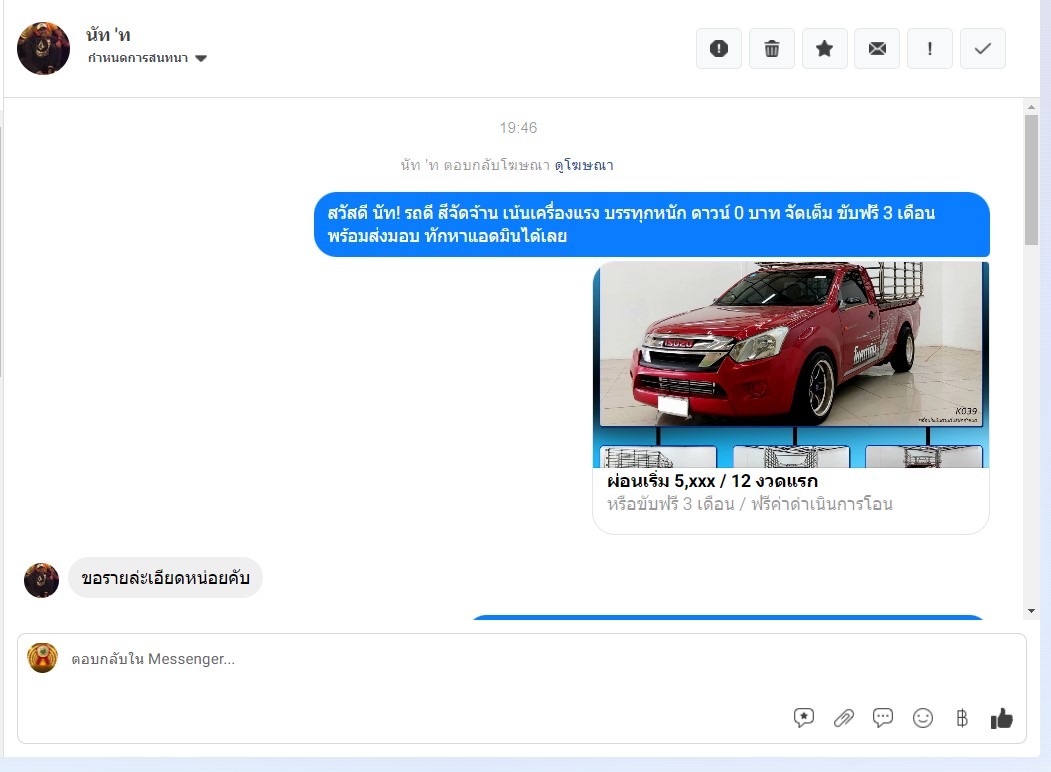Click the baht payment request icon
This screenshot has width=1051, height=772.
[962, 718]
